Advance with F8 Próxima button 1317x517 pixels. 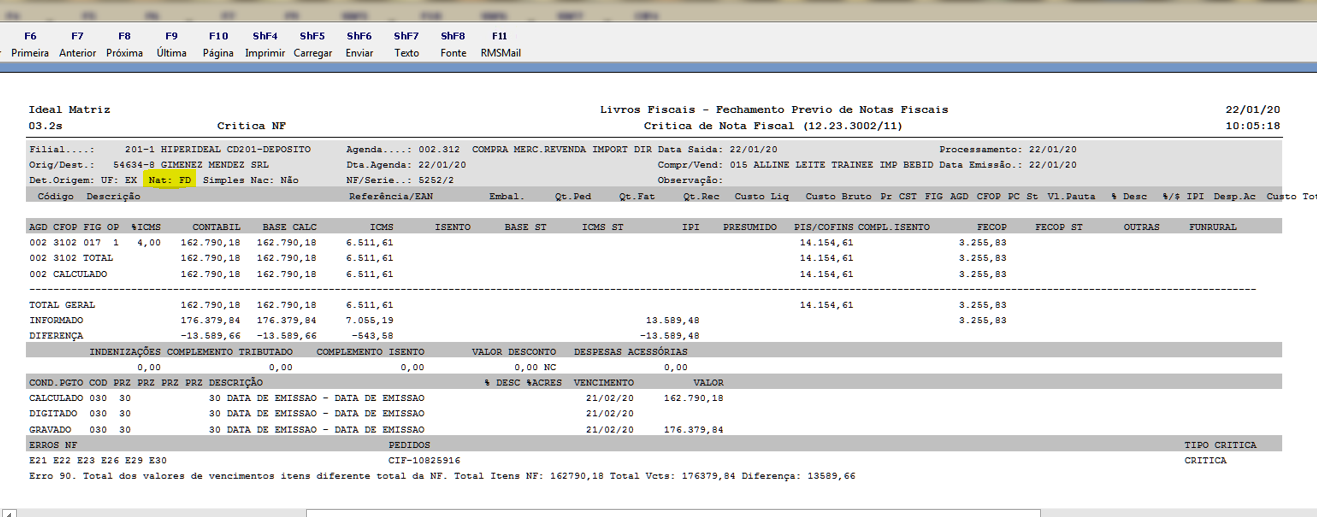click(x=124, y=44)
